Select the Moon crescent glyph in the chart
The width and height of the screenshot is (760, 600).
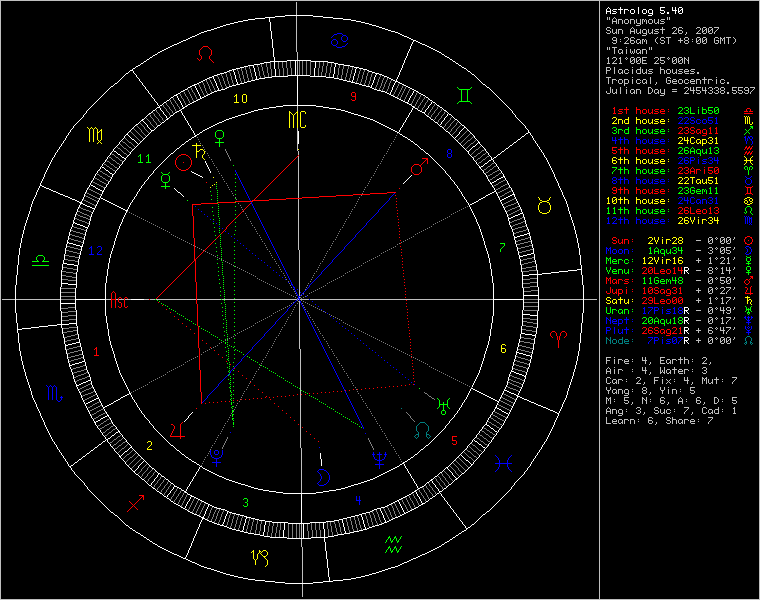(x=323, y=476)
